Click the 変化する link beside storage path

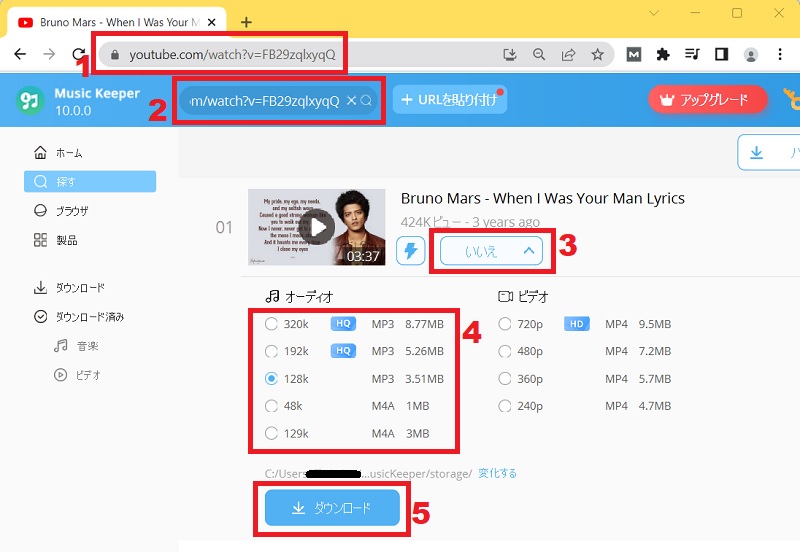click(x=497, y=473)
